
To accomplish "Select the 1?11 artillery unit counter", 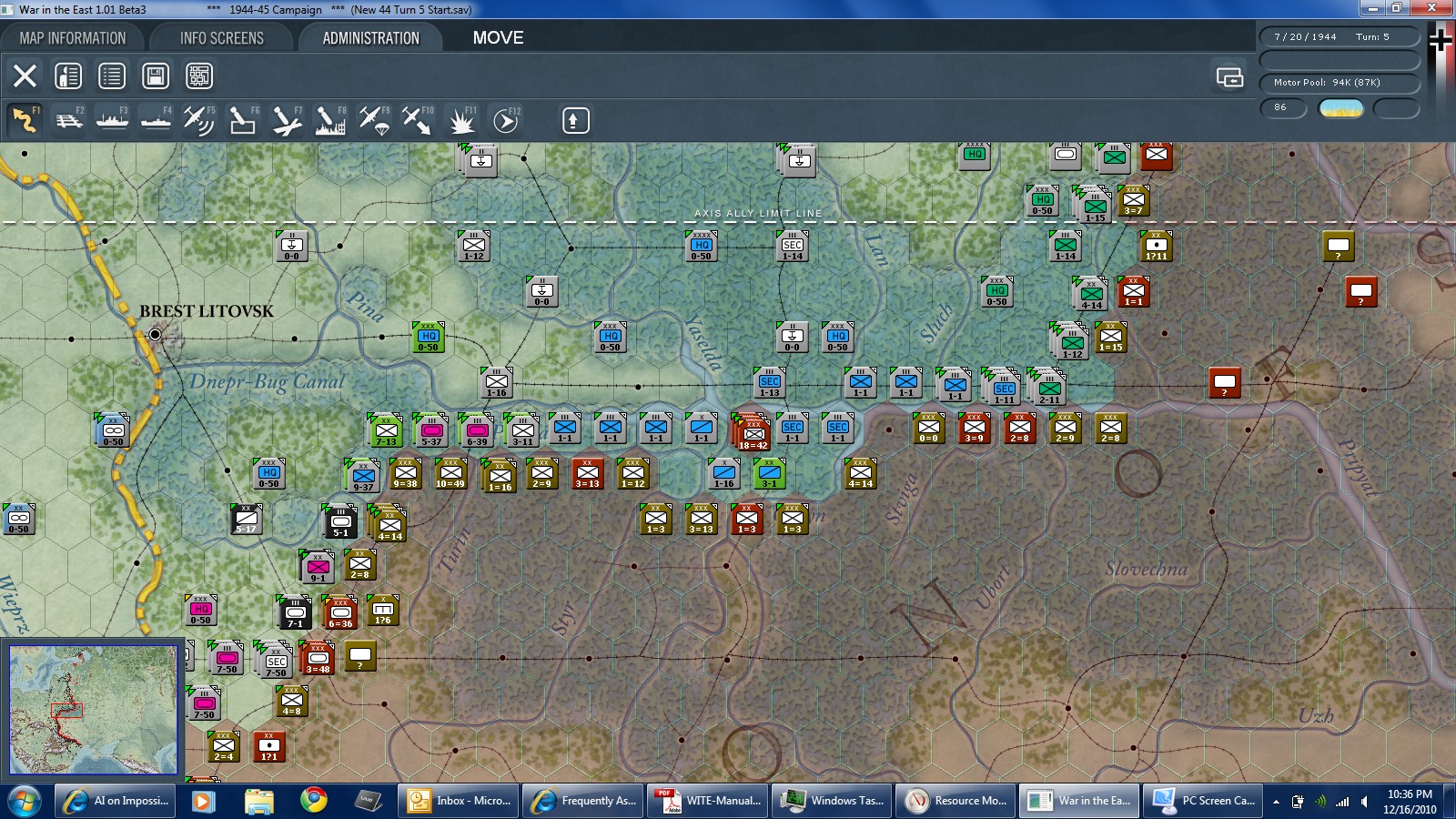I will pos(1156,246).
